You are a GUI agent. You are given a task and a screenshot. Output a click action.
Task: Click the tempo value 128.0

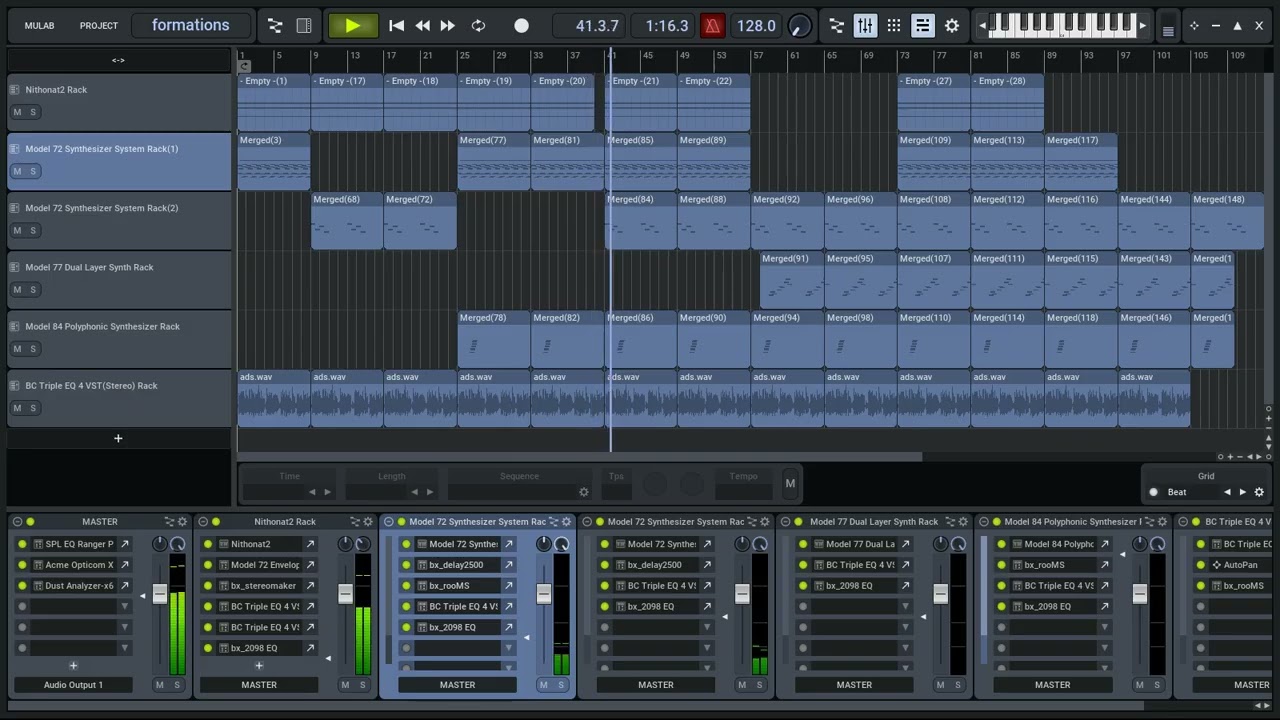(x=756, y=26)
